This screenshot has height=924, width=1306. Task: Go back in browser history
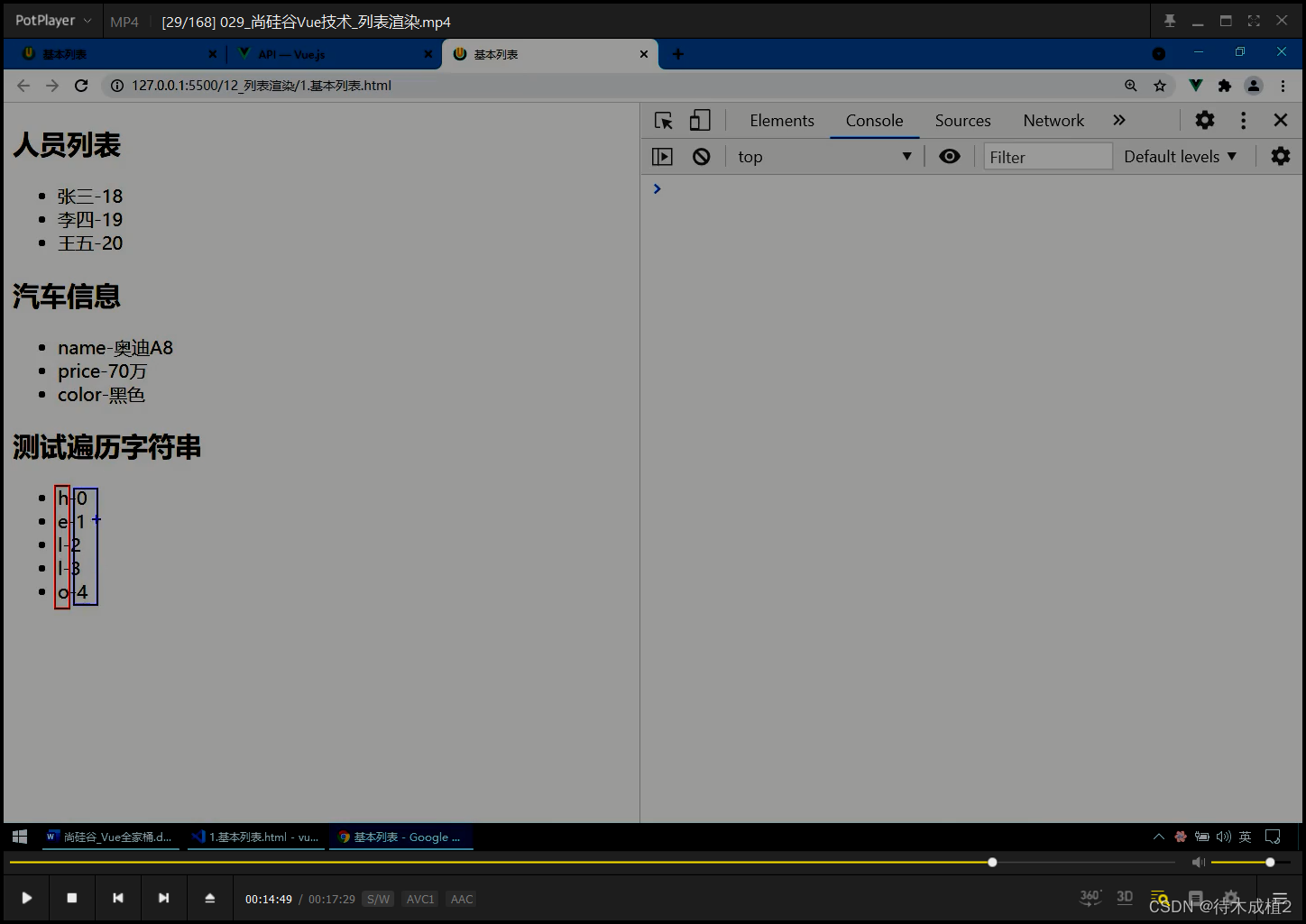(x=23, y=86)
